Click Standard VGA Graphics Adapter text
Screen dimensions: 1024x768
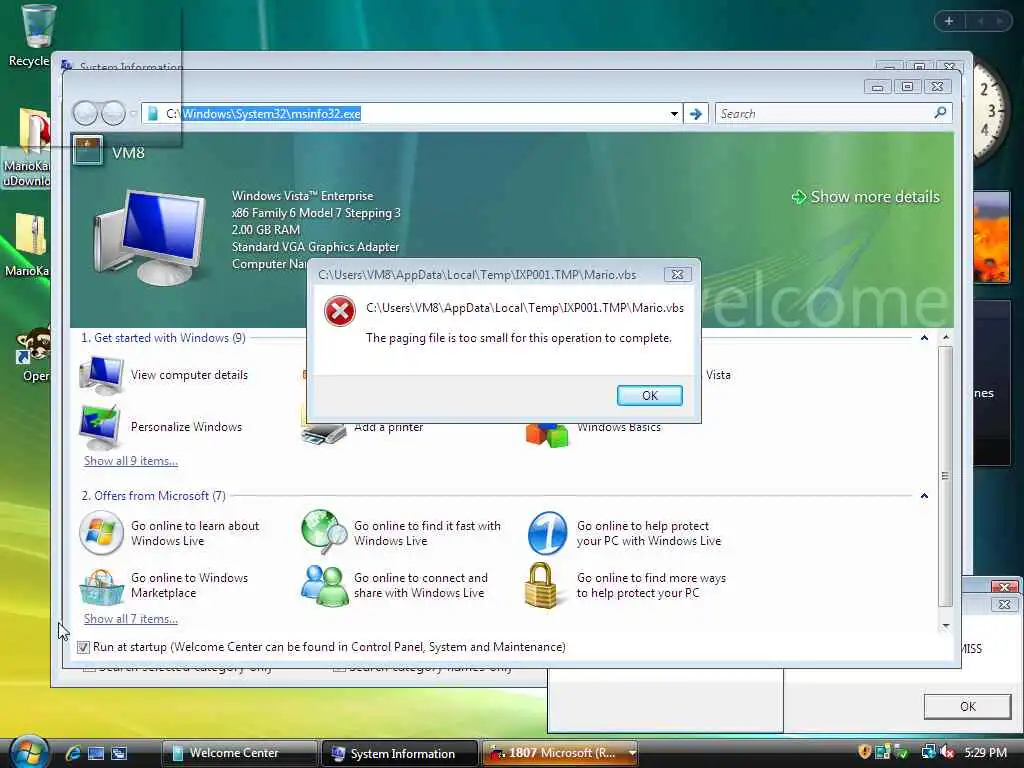tap(315, 247)
